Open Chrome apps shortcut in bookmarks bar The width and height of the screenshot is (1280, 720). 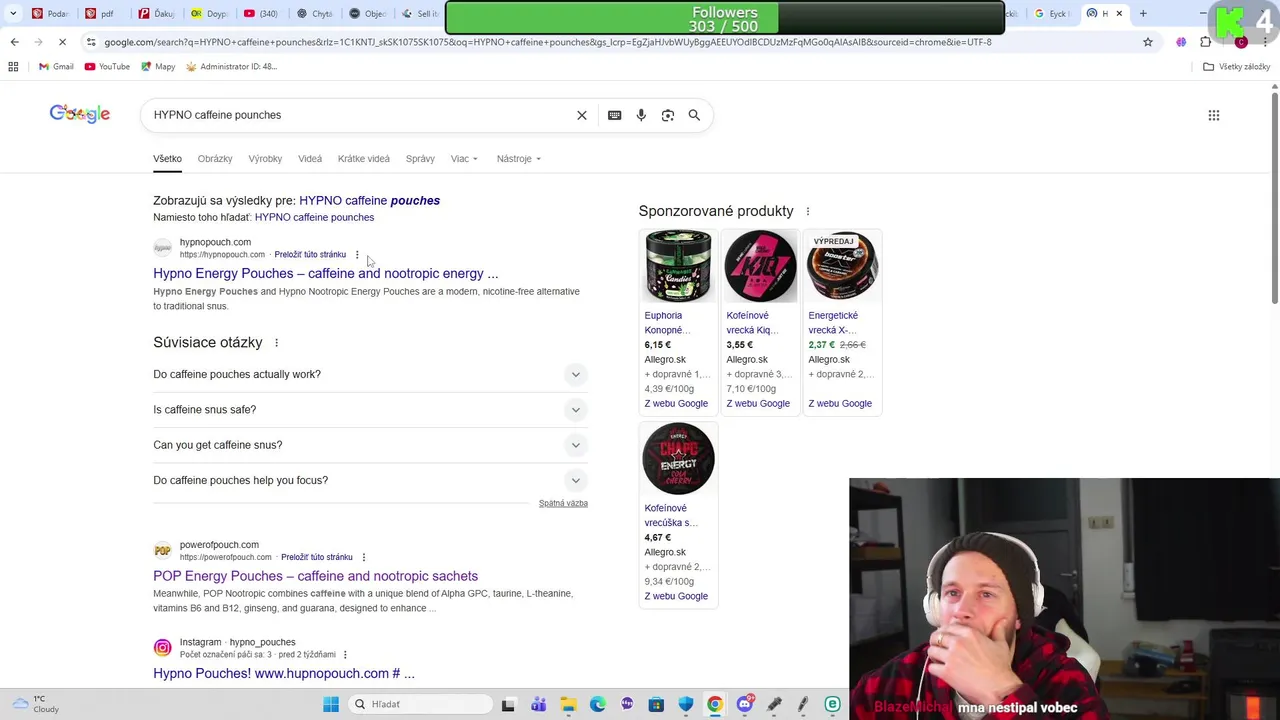pos(13,66)
